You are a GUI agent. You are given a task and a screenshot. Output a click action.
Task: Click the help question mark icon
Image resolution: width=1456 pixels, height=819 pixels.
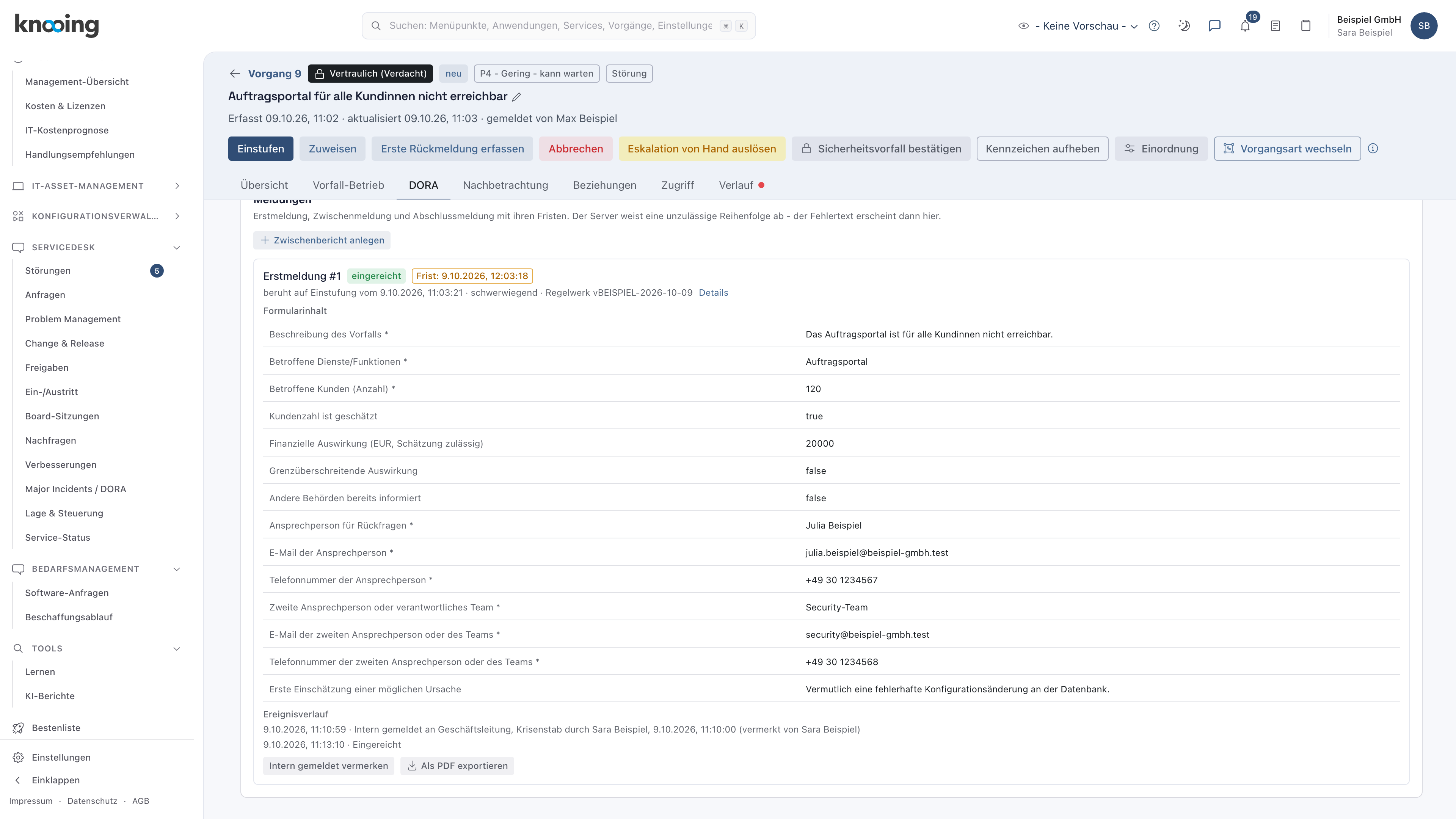[1154, 25]
